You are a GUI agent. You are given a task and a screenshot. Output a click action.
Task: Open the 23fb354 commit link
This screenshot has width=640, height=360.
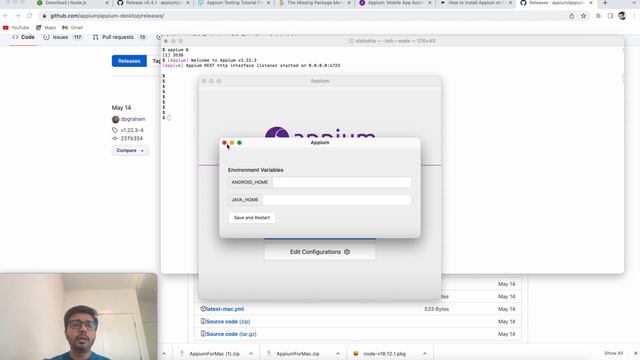(131, 138)
